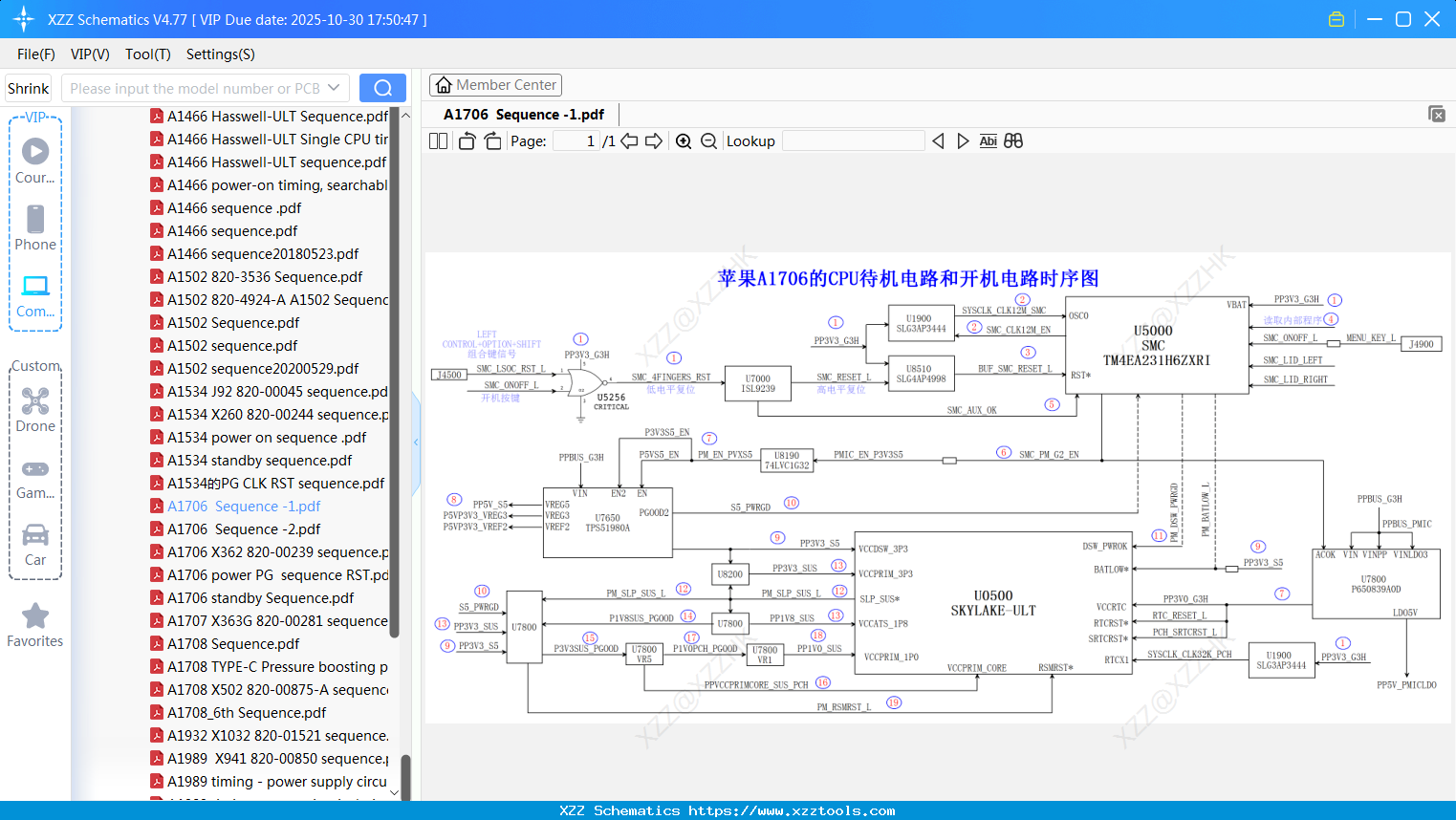This screenshot has height=820, width=1456.
Task: Go to the next page arrow
Action: pos(654,141)
